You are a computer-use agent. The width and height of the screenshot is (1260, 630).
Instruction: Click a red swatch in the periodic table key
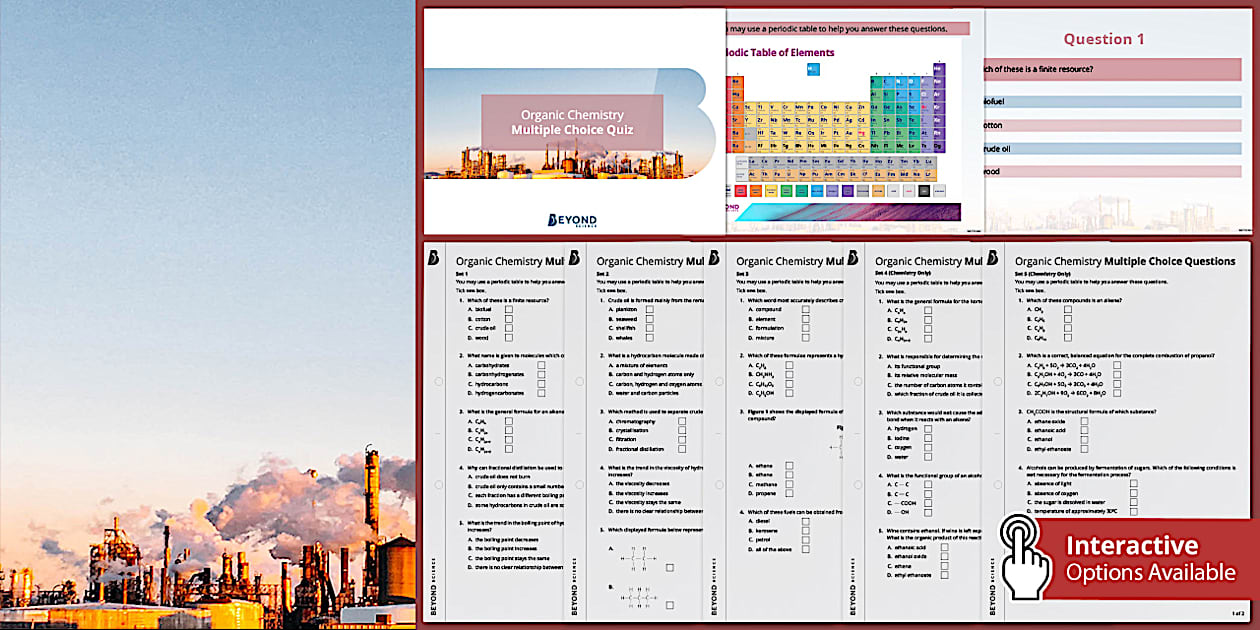[x=740, y=189]
